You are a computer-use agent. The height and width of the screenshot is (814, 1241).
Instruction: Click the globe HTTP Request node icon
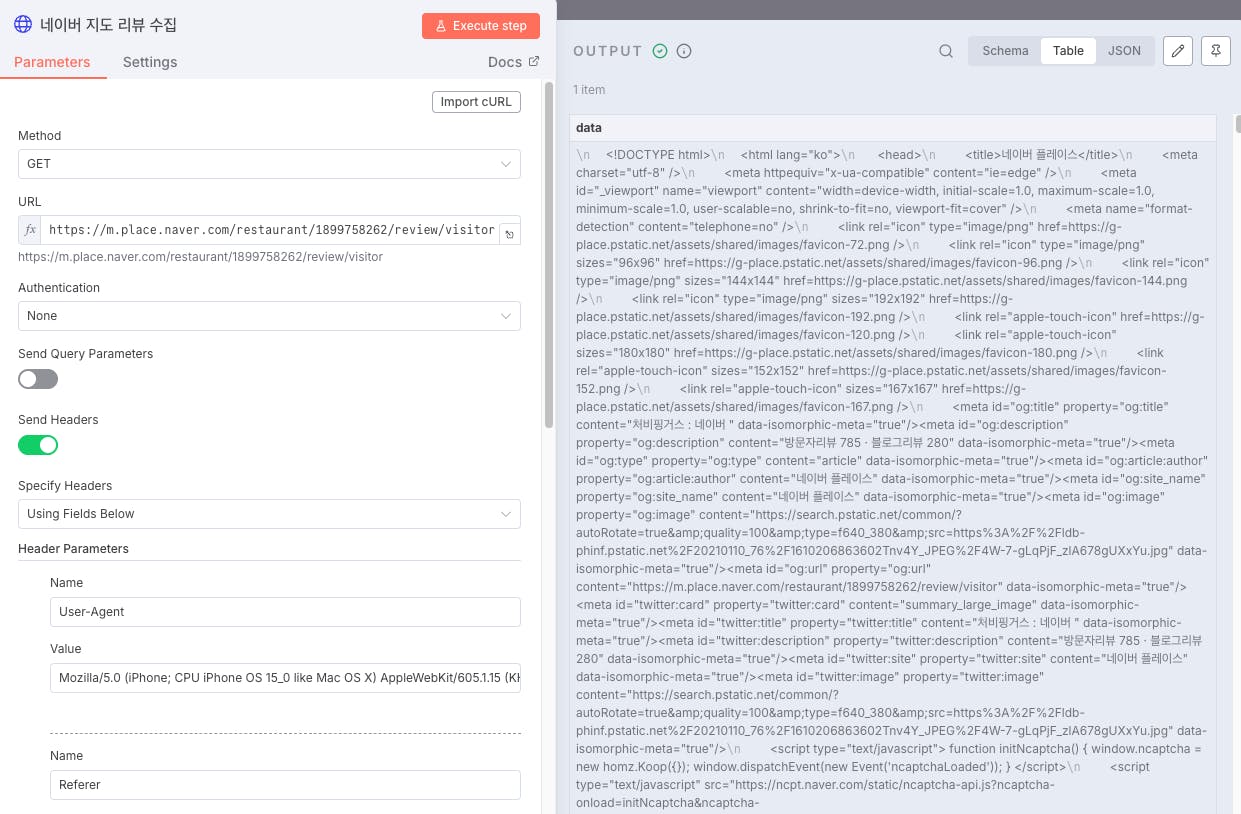tap(23, 24)
